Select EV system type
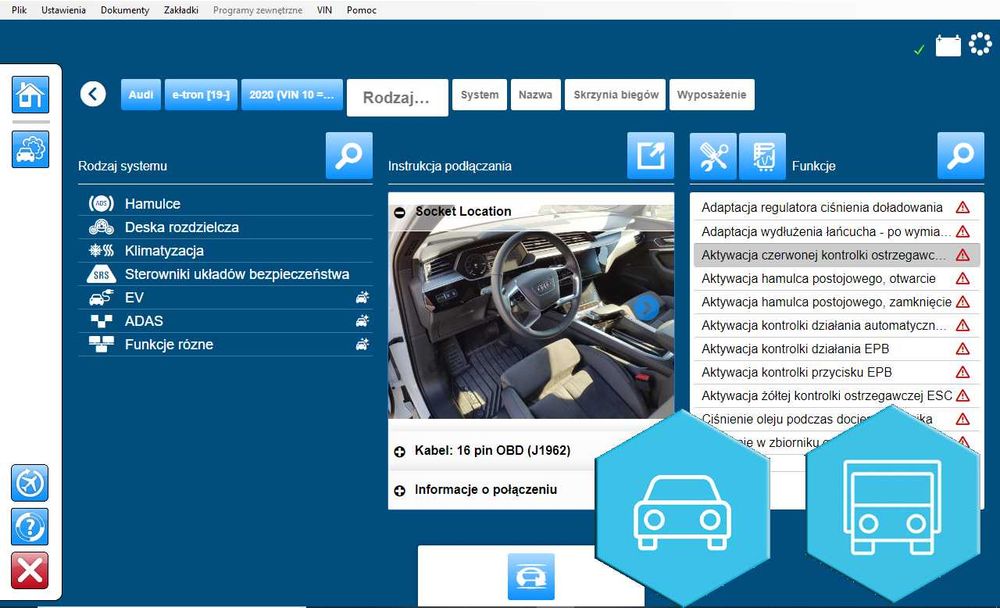The height and width of the screenshot is (608, 1000). tap(226, 298)
